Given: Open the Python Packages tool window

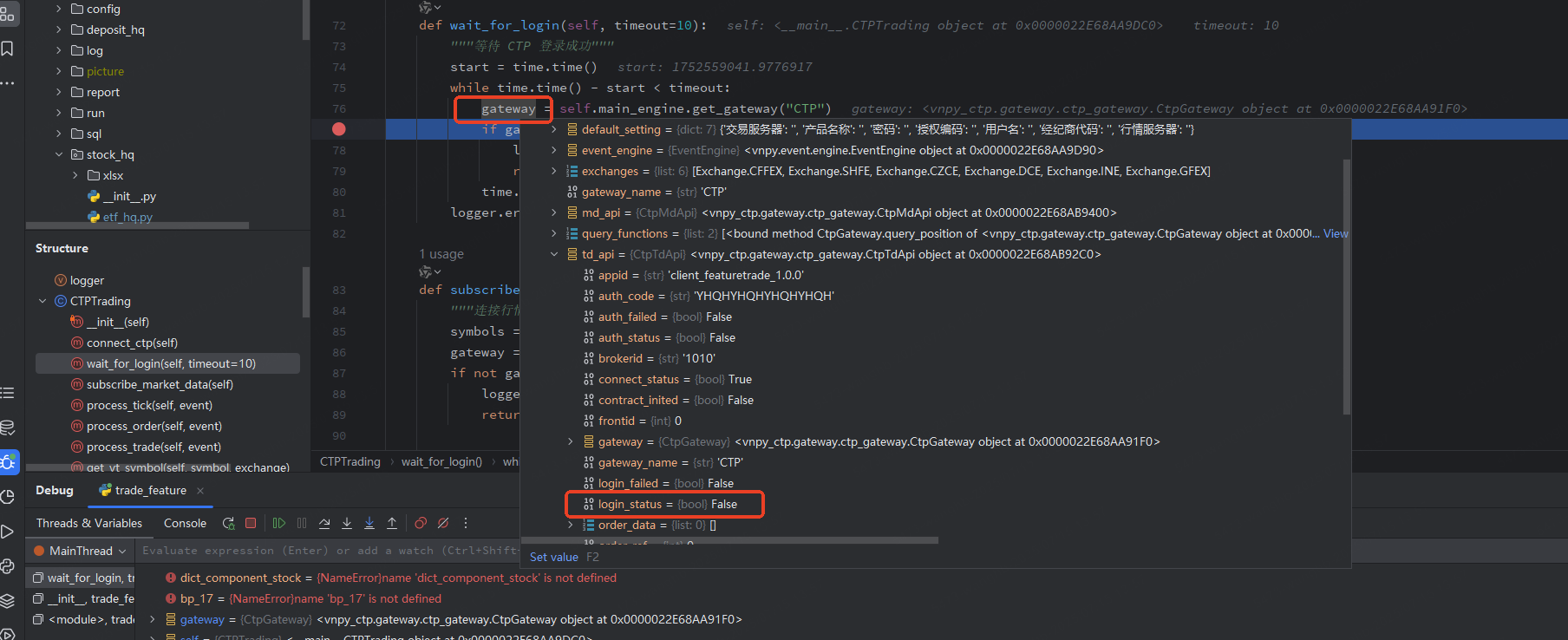Looking at the screenshot, I should pos(8,601).
